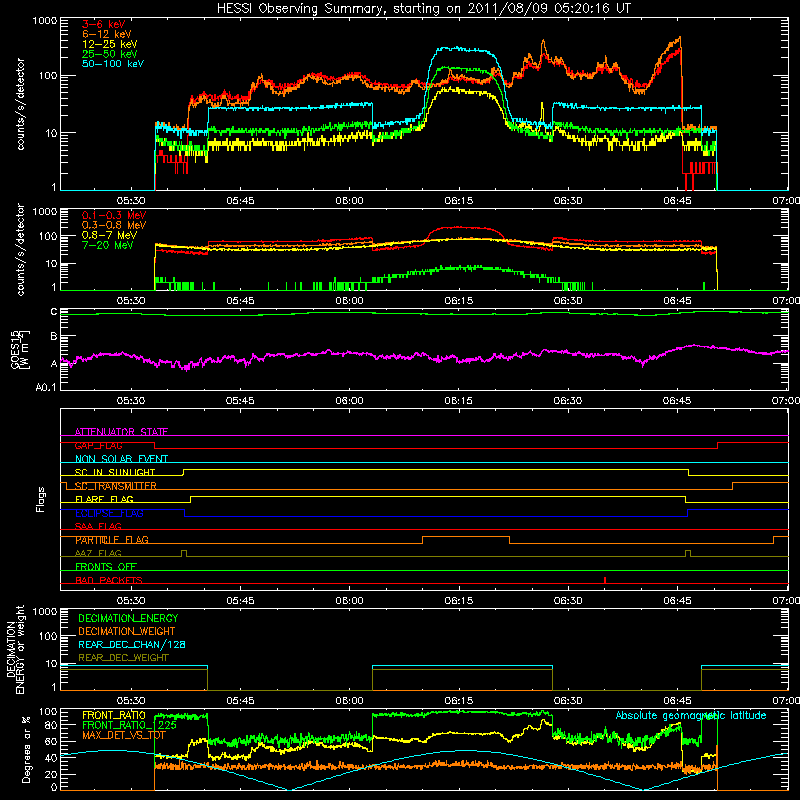
Task: Click the counts/s/detector label of the keV panel
Action: (20, 104)
